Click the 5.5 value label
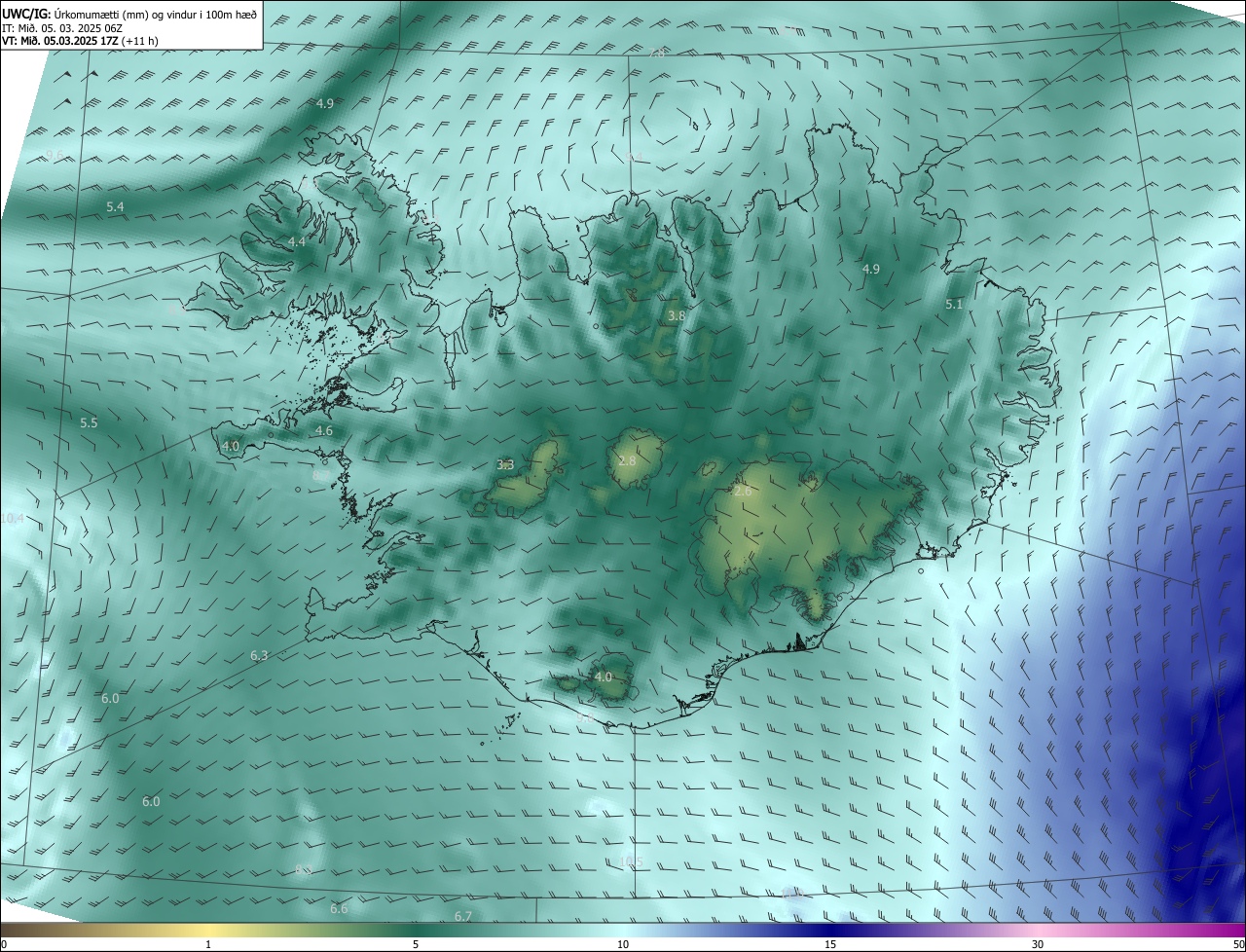1246x952 pixels. click(x=89, y=422)
